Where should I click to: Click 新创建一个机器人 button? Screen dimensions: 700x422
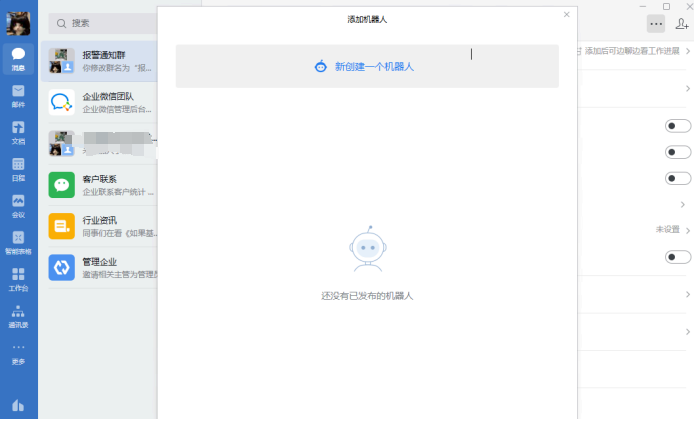point(366,66)
